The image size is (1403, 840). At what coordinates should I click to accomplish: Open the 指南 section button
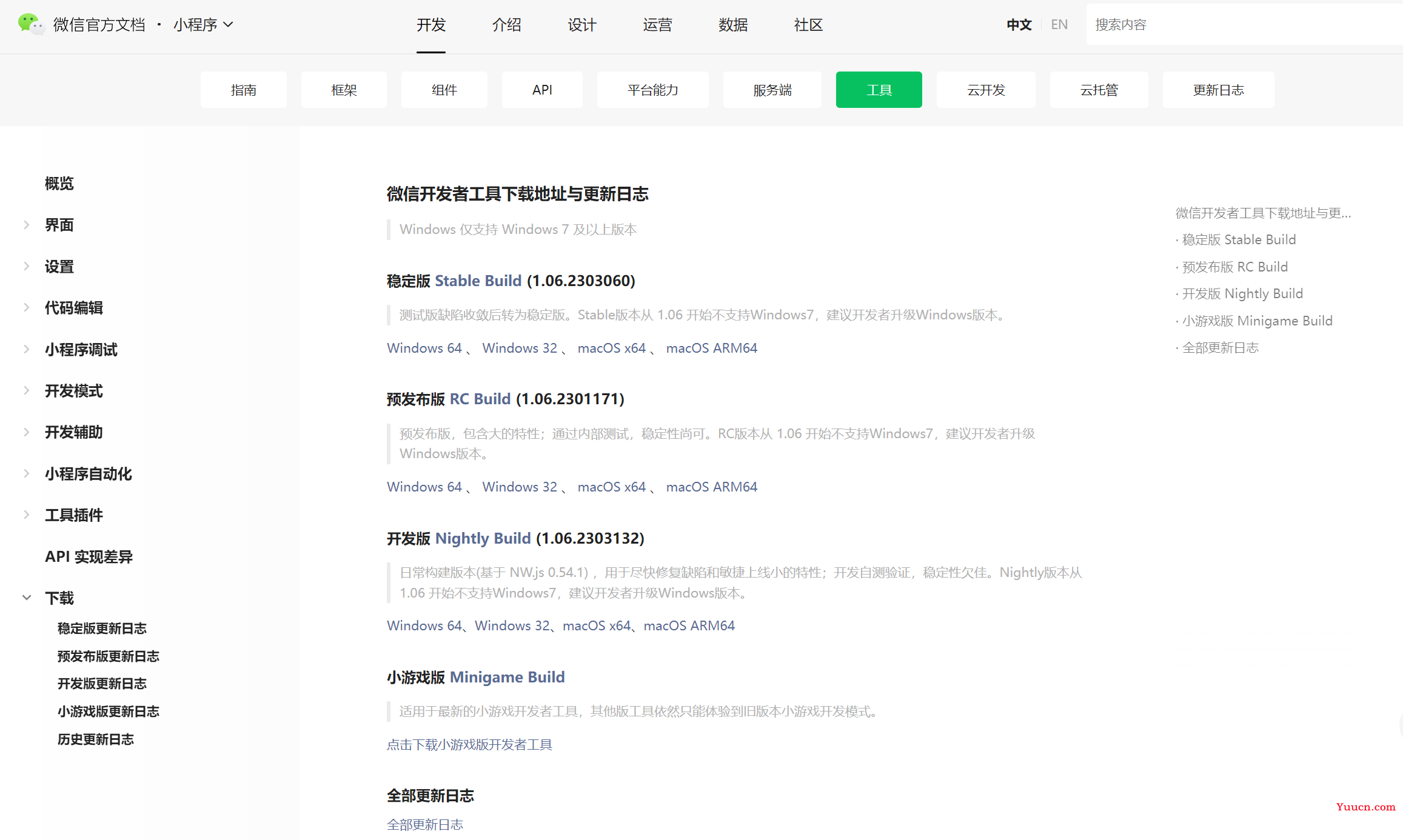pos(244,90)
